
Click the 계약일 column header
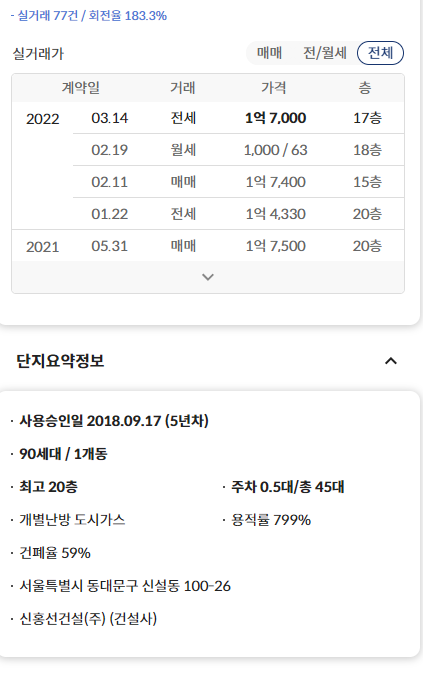[80, 88]
